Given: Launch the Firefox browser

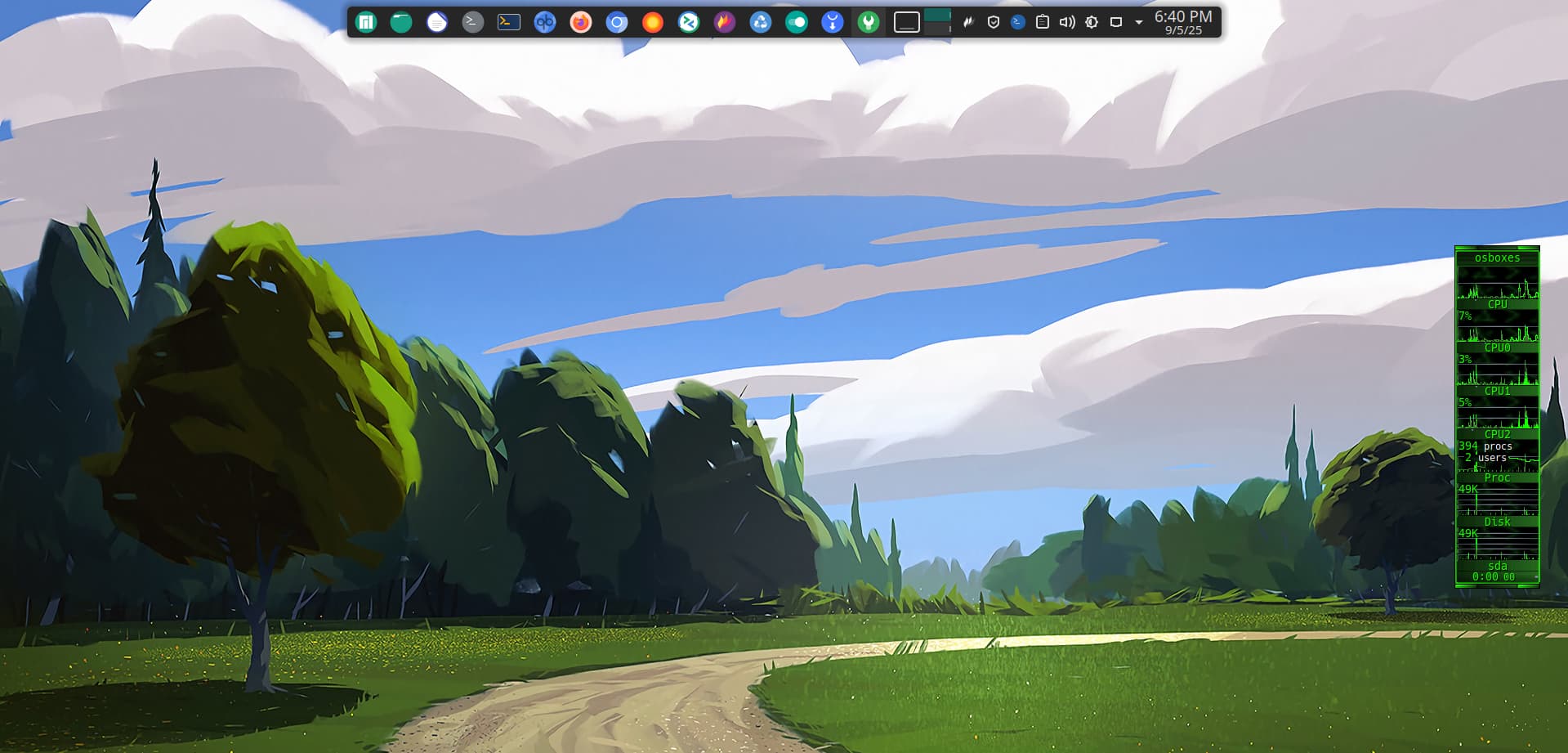Looking at the screenshot, I should tap(581, 22).
